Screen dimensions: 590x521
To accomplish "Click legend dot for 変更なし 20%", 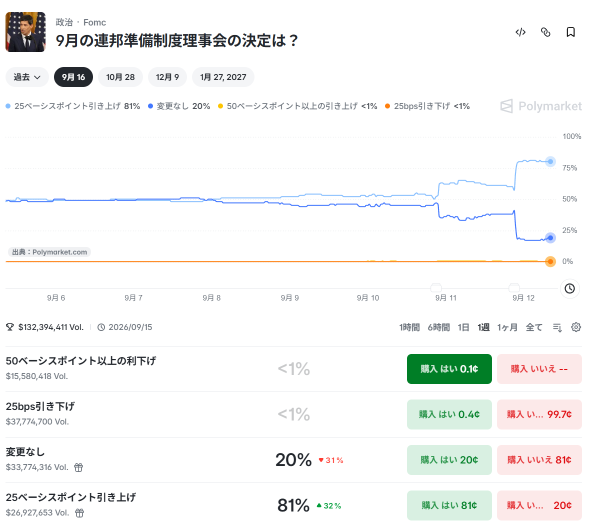I will pyautogui.click(x=151, y=106).
